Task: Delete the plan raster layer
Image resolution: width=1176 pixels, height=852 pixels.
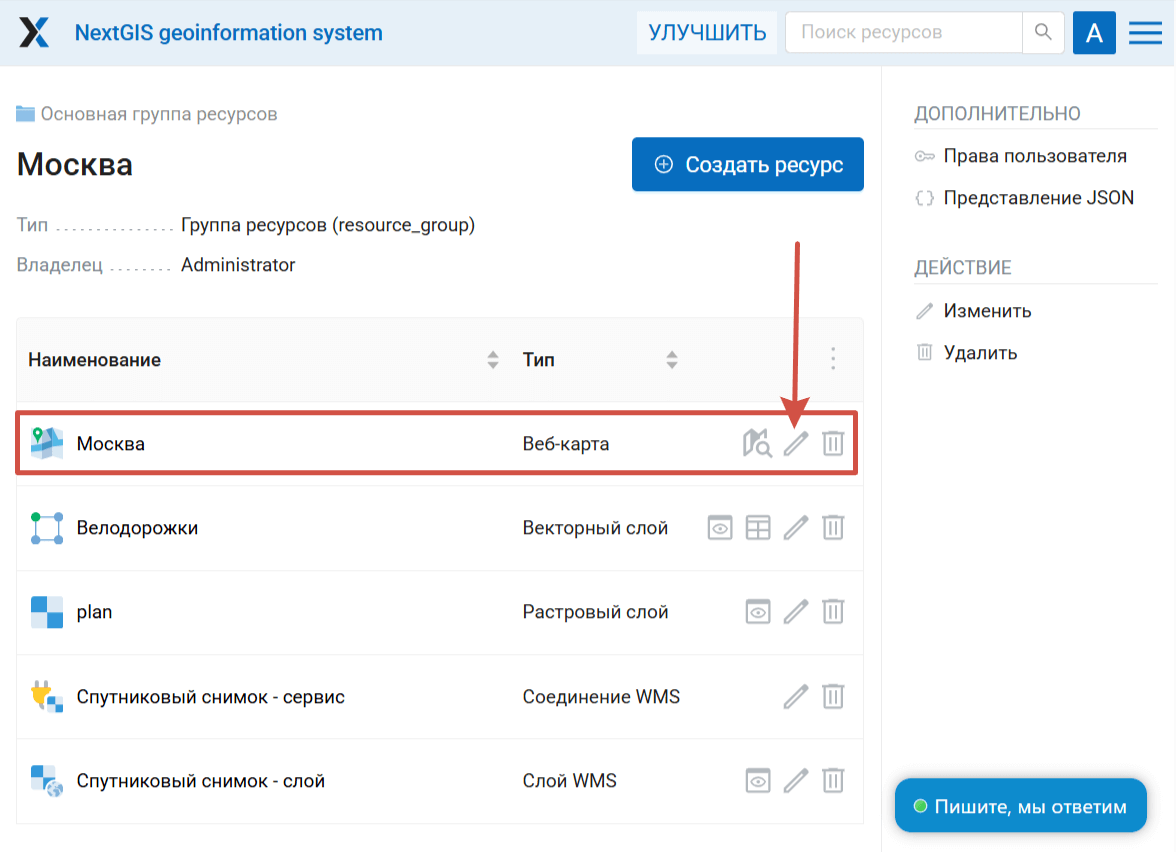Action: [x=833, y=612]
